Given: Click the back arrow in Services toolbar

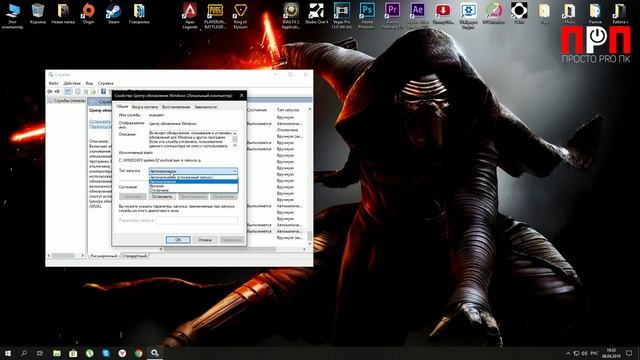Looking at the screenshot, I should [51, 91].
